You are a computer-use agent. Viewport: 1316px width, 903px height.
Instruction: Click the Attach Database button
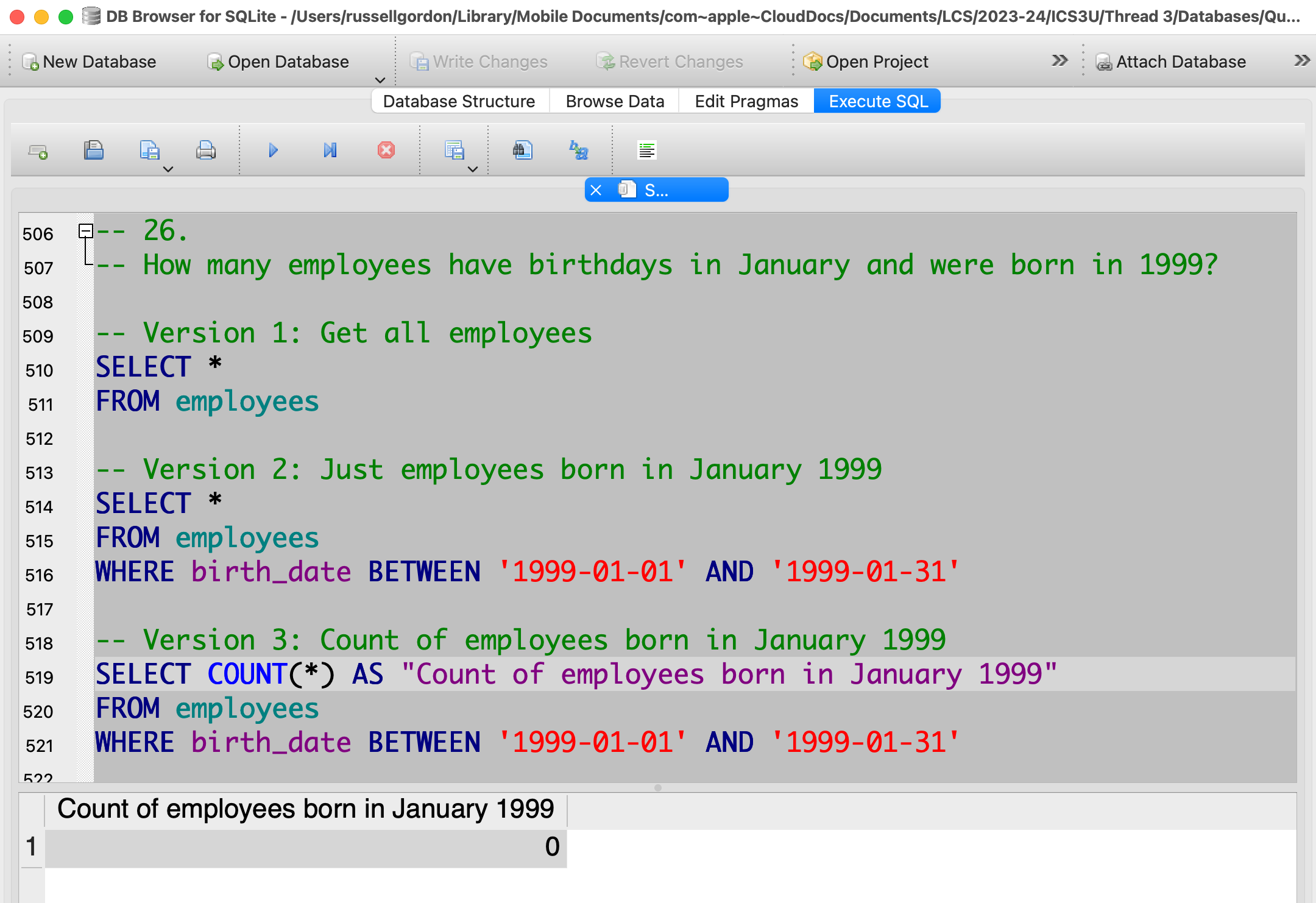pos(1171,62)
